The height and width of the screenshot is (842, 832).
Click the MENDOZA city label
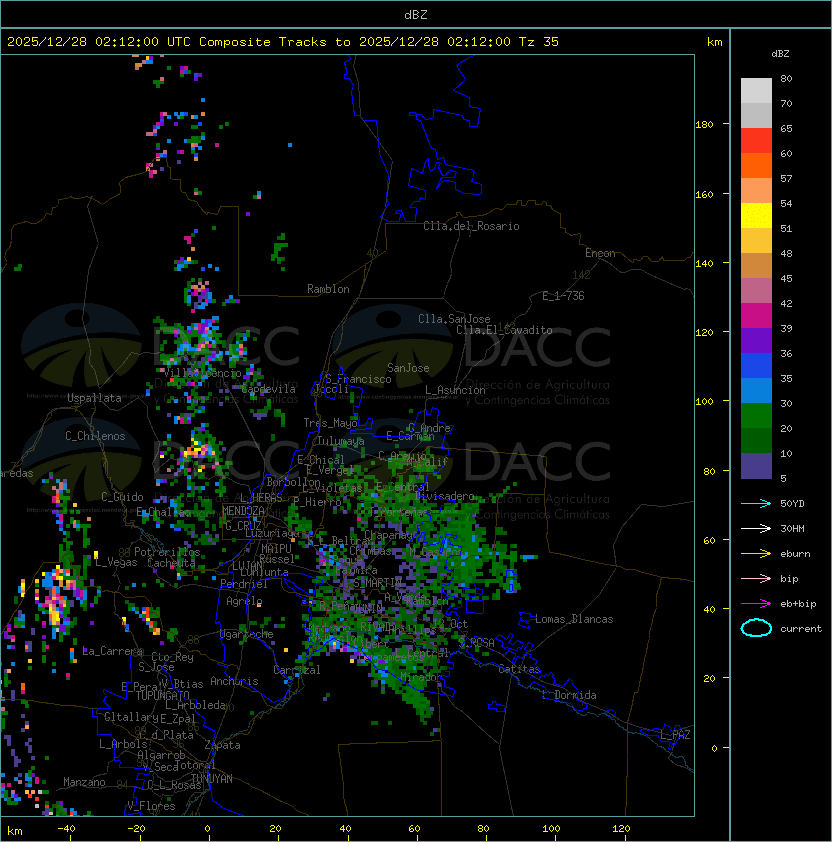243,511
